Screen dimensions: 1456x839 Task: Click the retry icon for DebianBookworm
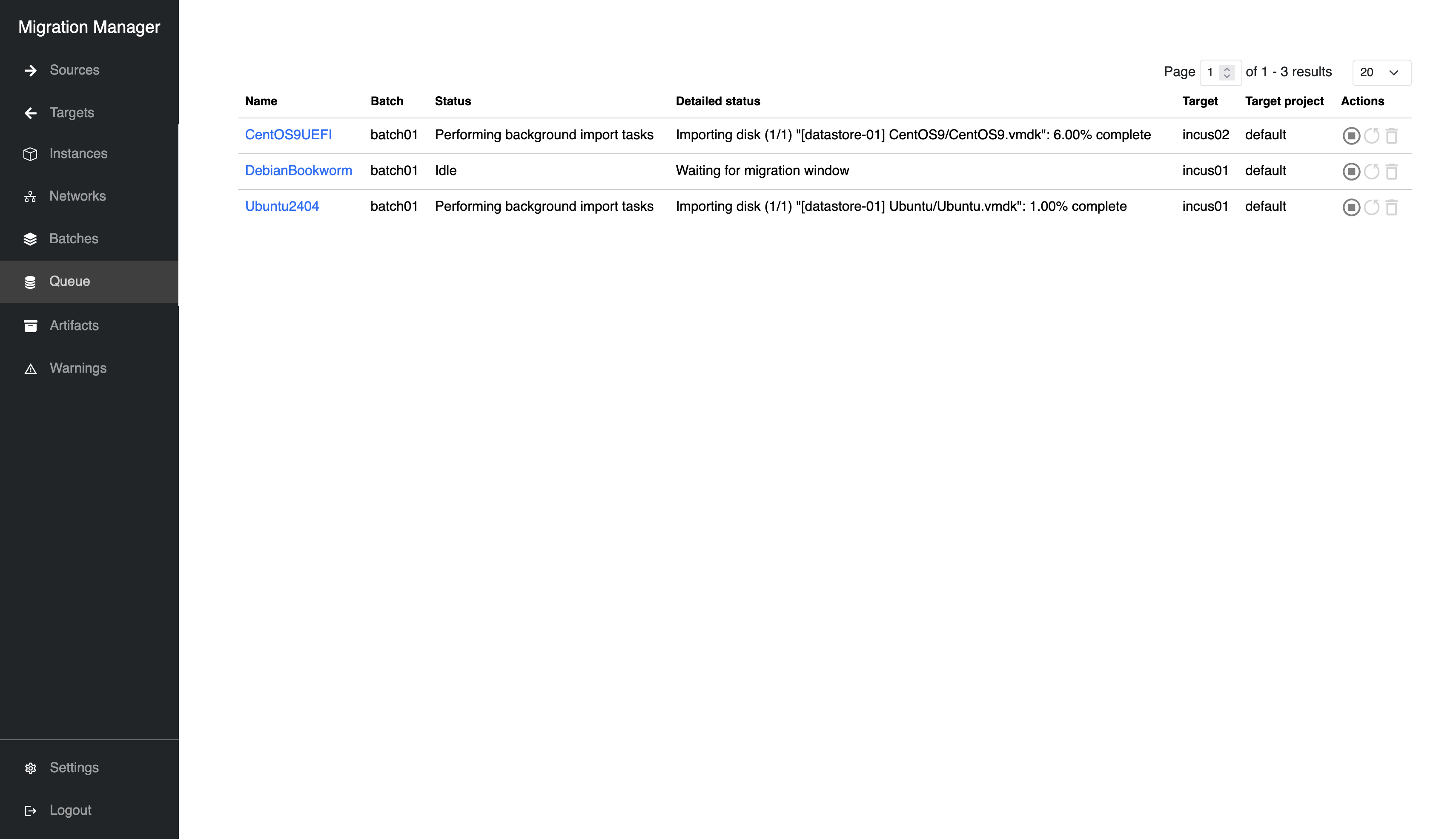(1371, 171)
